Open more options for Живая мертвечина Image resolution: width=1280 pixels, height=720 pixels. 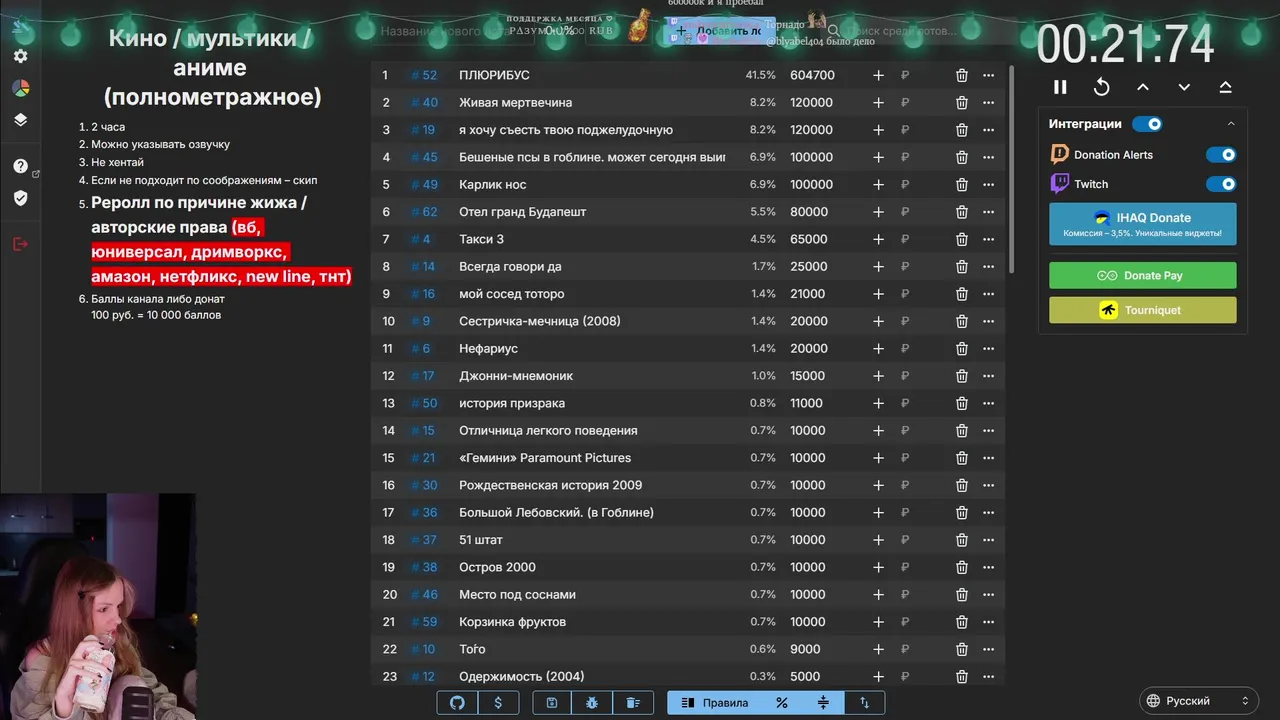(988, 102)
